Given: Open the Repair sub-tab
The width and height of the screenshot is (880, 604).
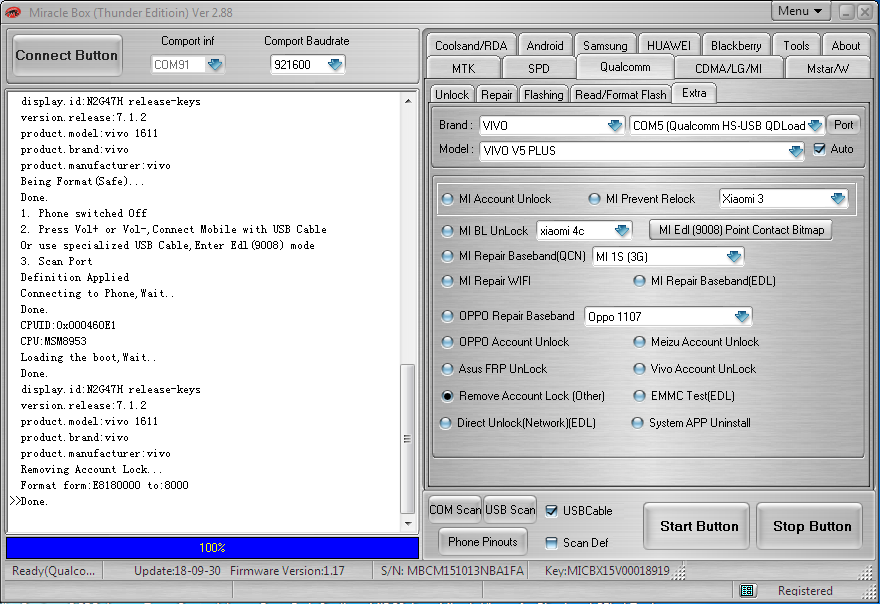Looking at the screenshot, I should point(497,94).
